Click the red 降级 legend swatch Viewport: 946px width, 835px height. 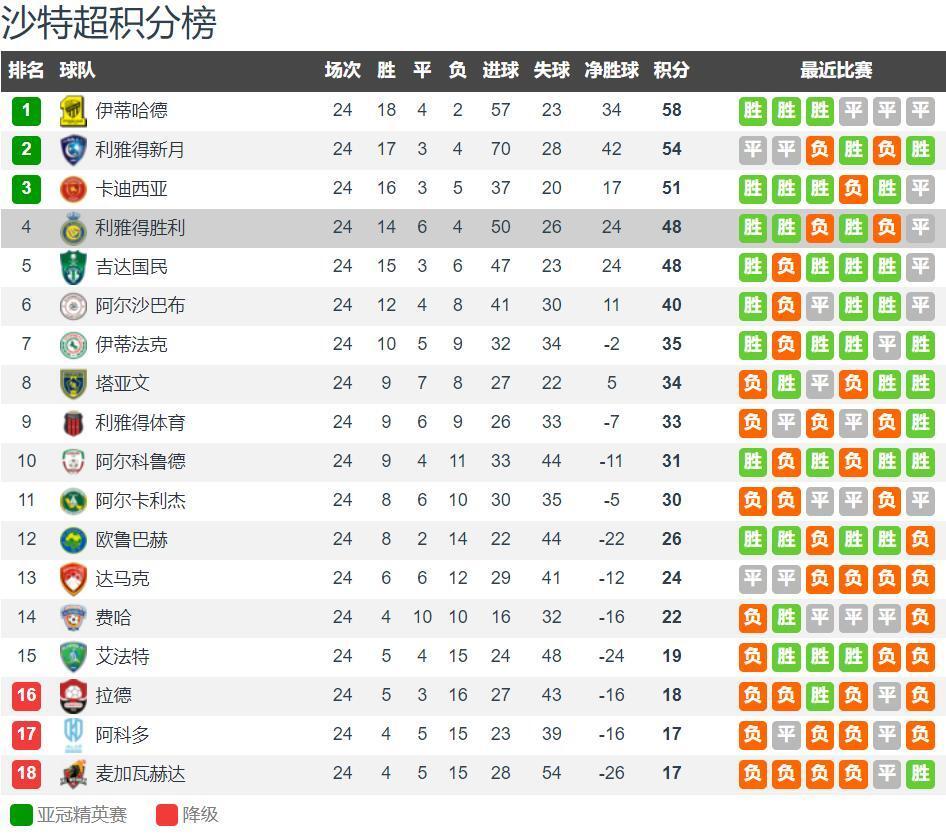pyautogui.click(x=167, y=815)
